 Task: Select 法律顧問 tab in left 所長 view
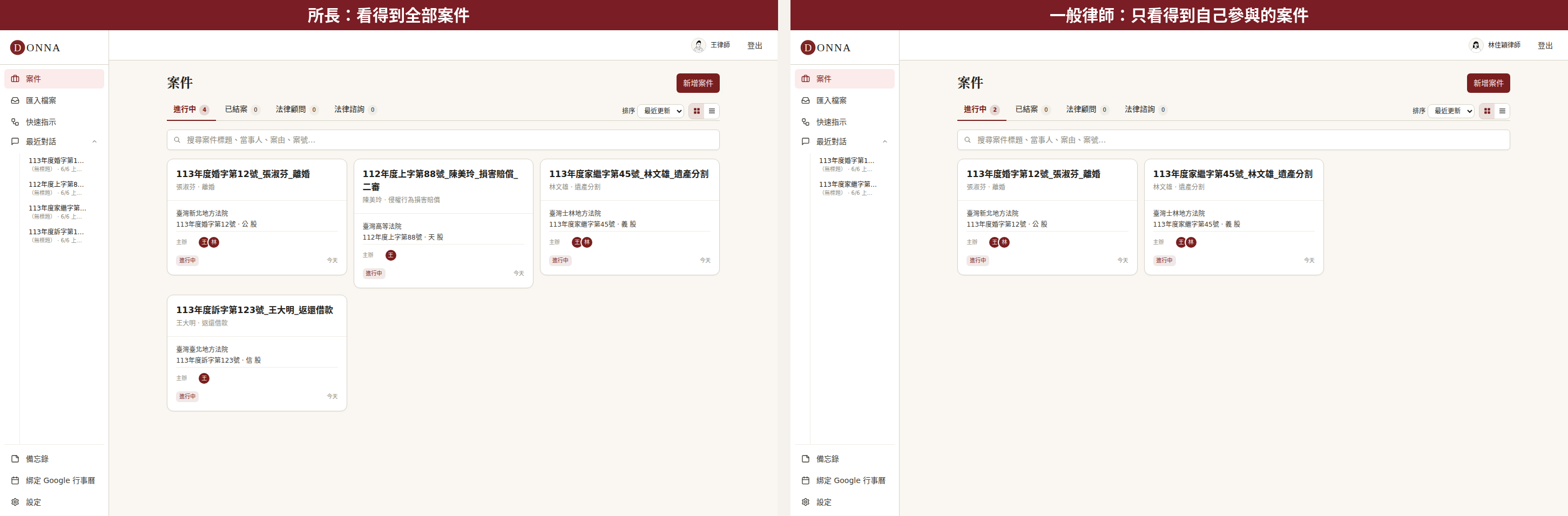tap(297, 110)
